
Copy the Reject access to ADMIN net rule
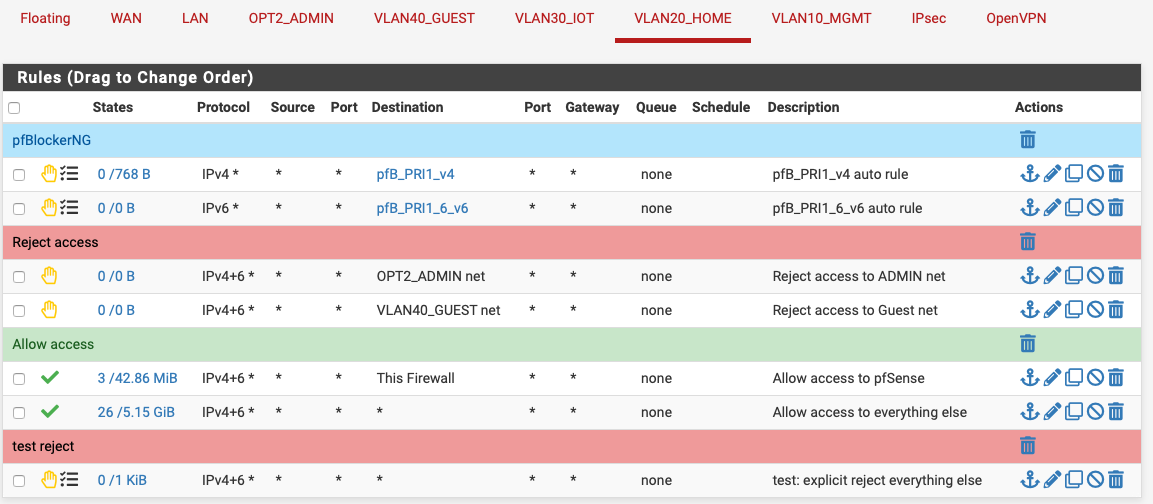tap(1074, 276)
